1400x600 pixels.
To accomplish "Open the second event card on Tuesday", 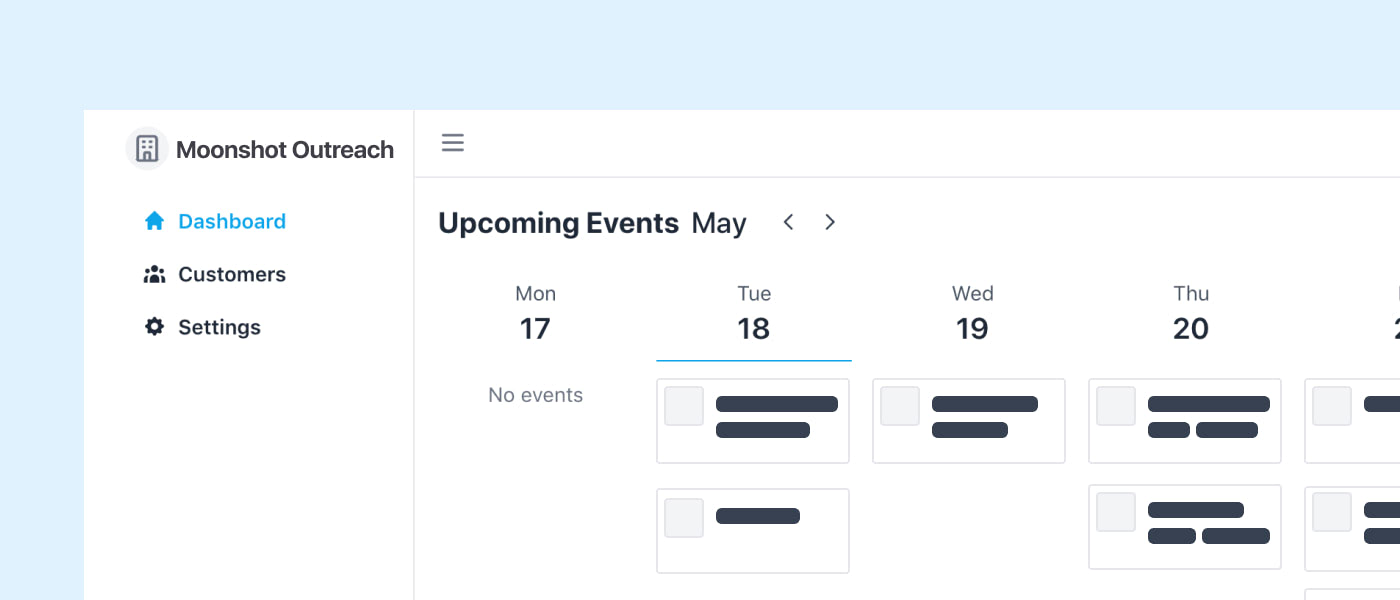I will click(x=753, y=531).
